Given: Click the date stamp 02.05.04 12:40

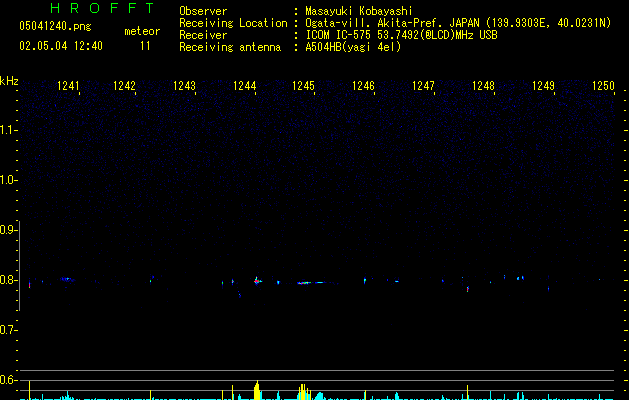Looking at the screenshot, I should [61, 46].
